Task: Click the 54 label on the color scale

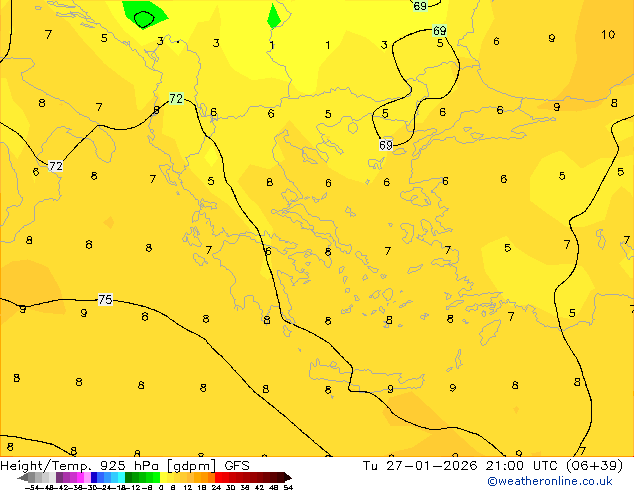Action: (x=288, y=488)
